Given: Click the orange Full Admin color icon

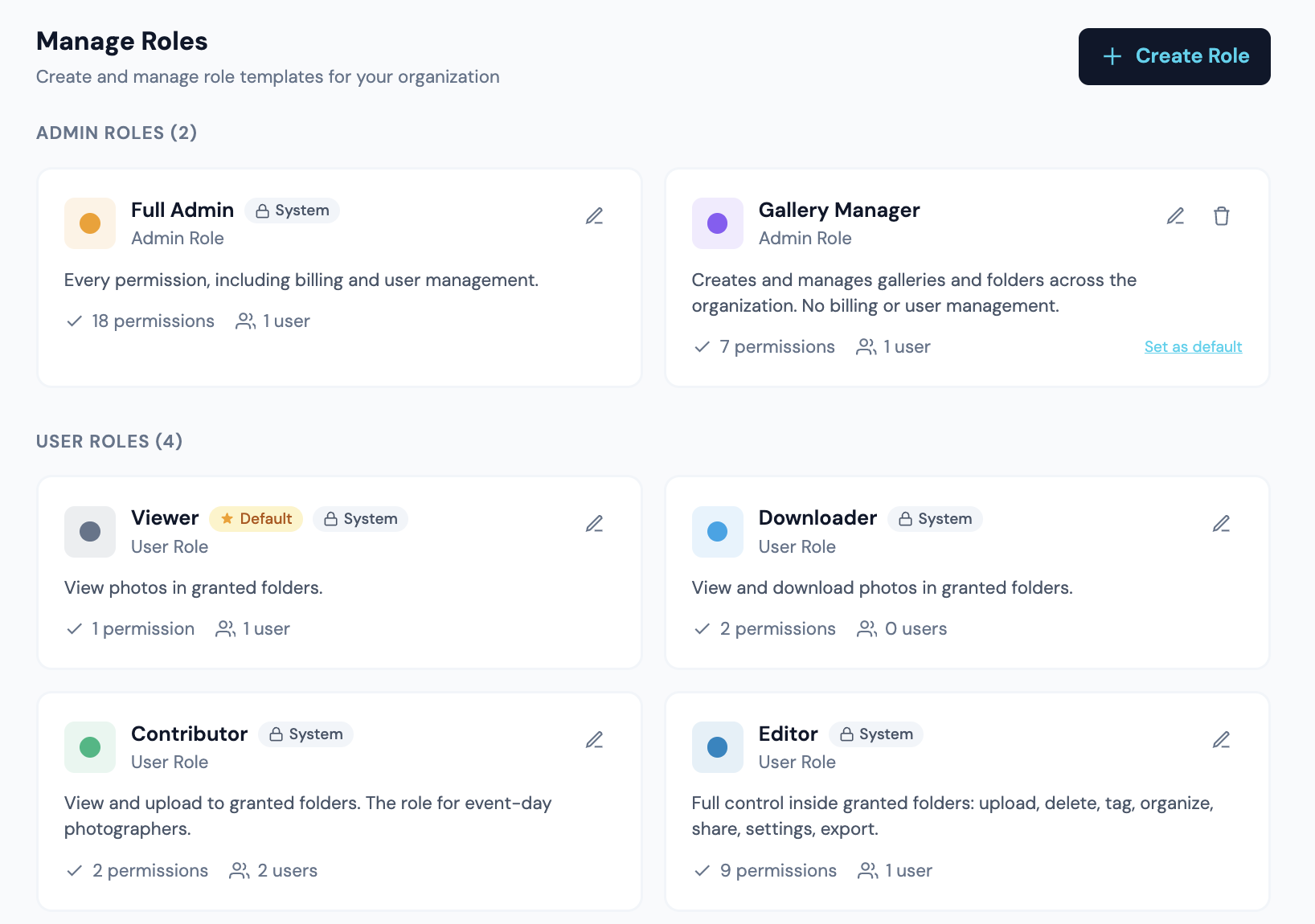Looking at the screenshot, I should click(90, 223).
